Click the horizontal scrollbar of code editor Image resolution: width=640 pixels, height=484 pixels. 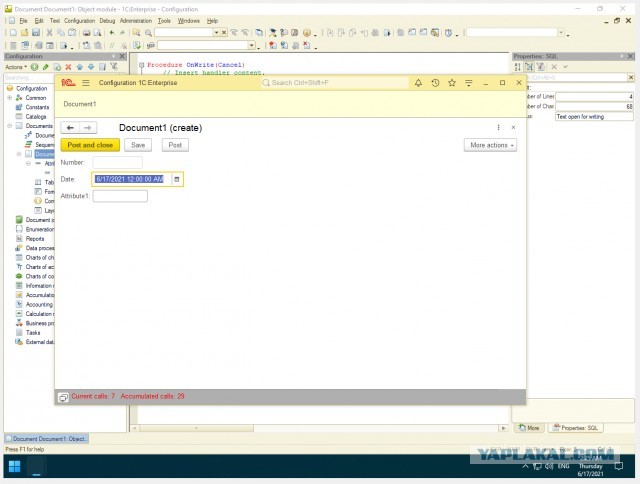point(318,428)
